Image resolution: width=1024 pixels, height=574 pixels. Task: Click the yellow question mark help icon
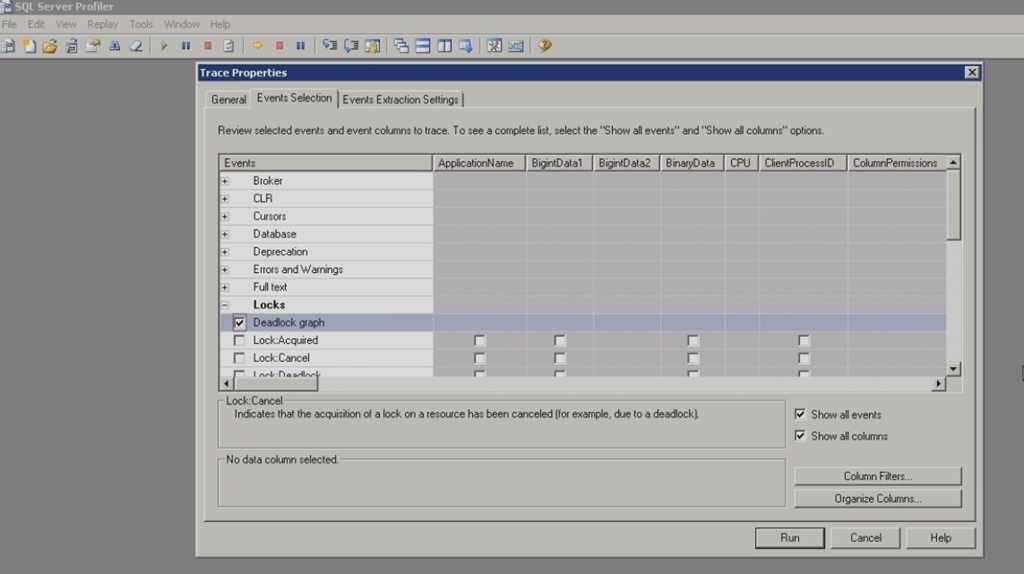tap(545, 46)
